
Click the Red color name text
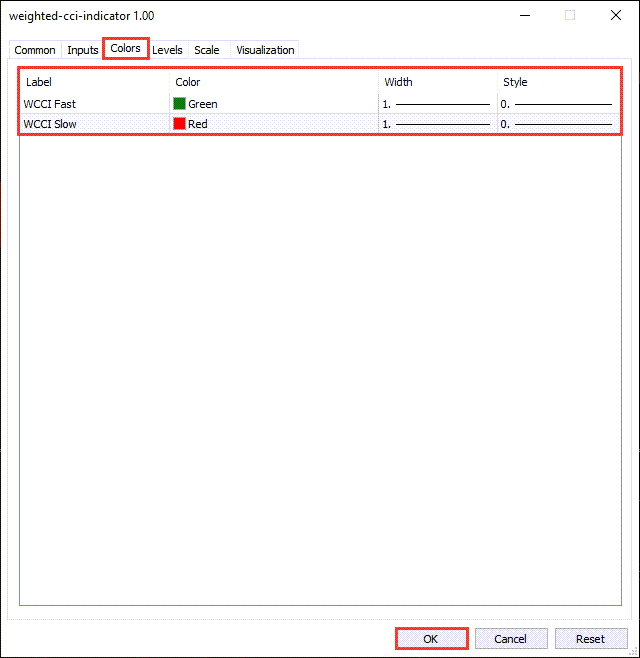click(x=198, y=124)
